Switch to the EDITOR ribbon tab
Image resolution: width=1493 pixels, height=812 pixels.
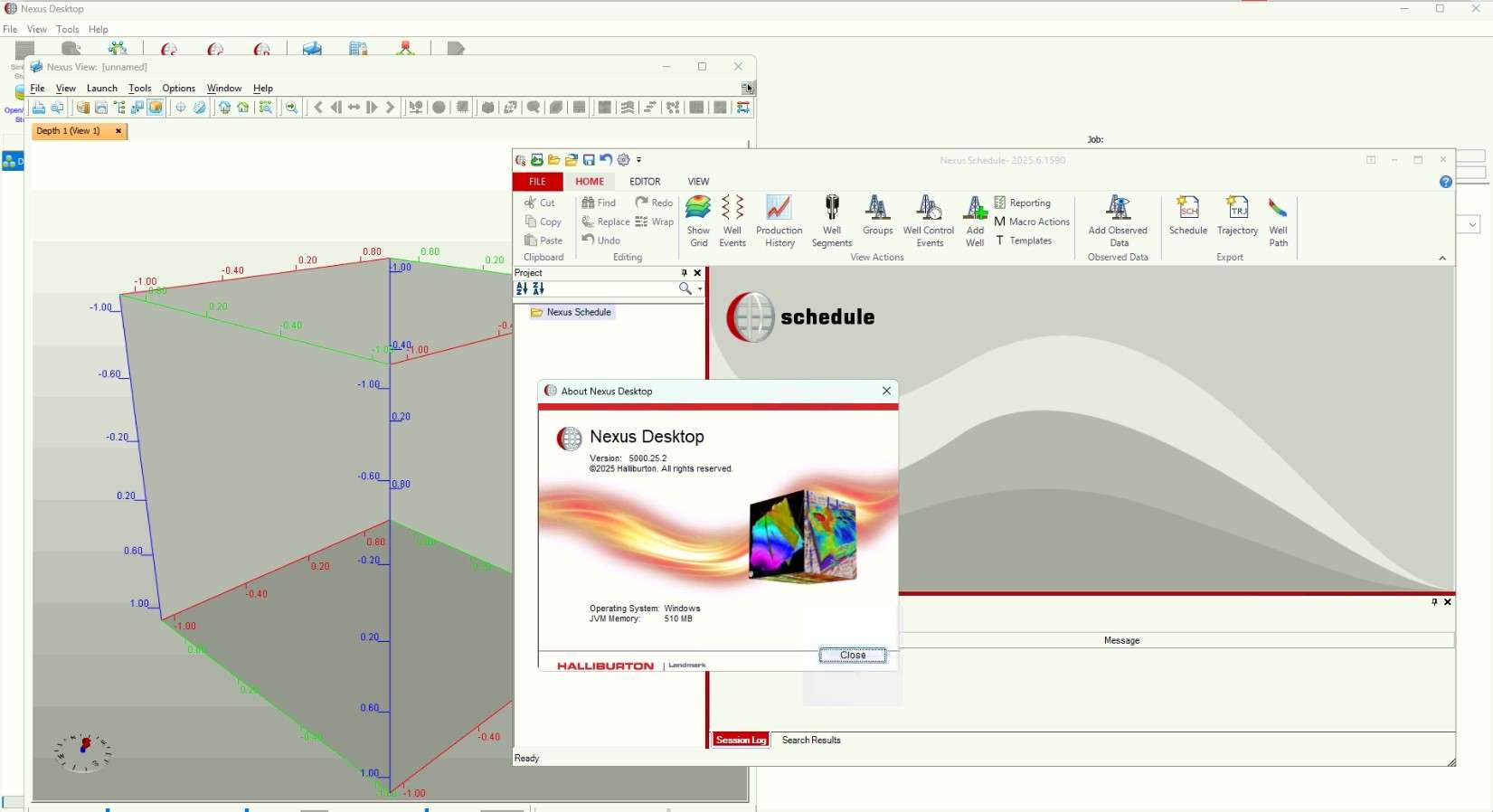tap(645, 182)
